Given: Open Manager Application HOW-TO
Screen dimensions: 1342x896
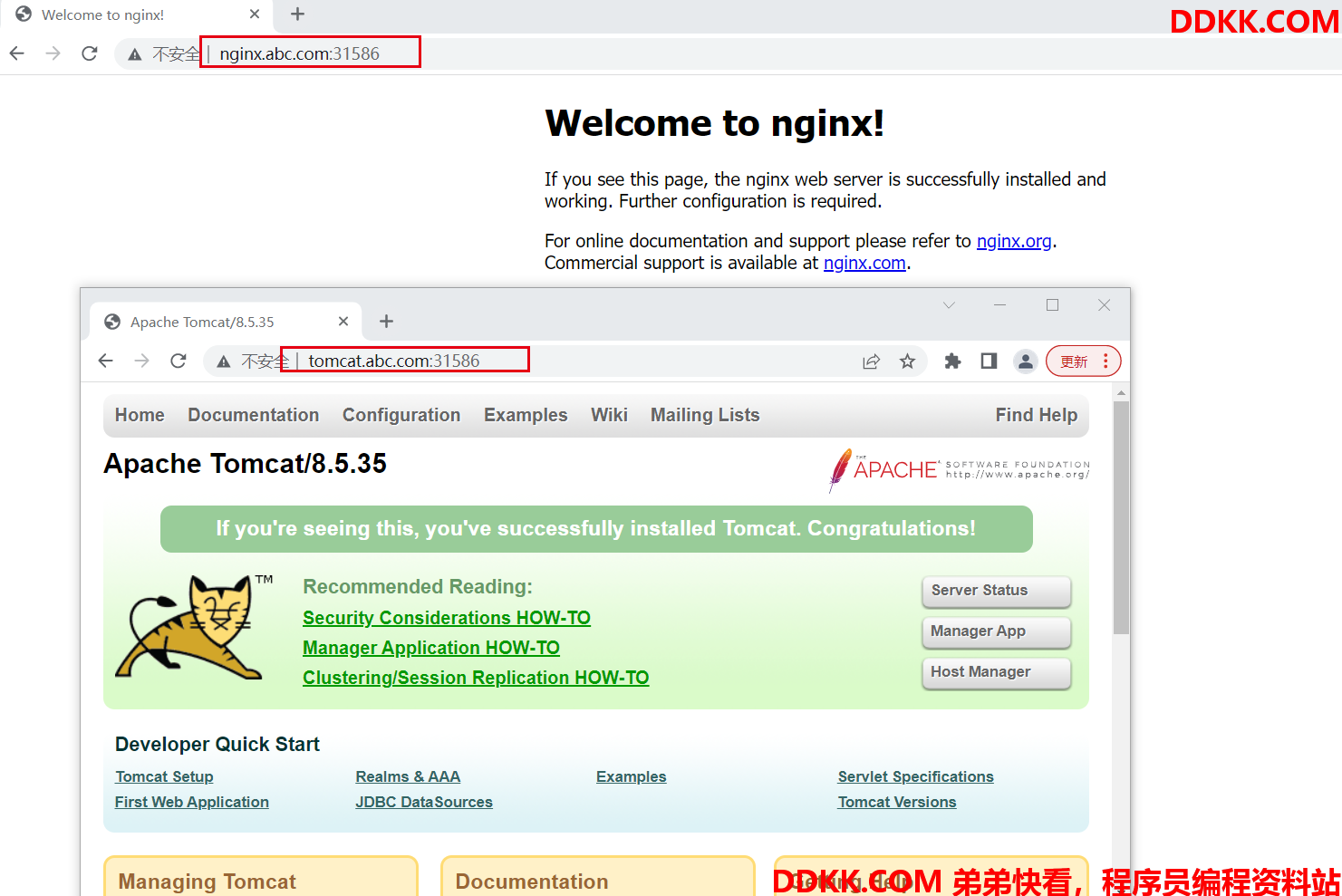Looking at the screenshot, I should [431, 648].
